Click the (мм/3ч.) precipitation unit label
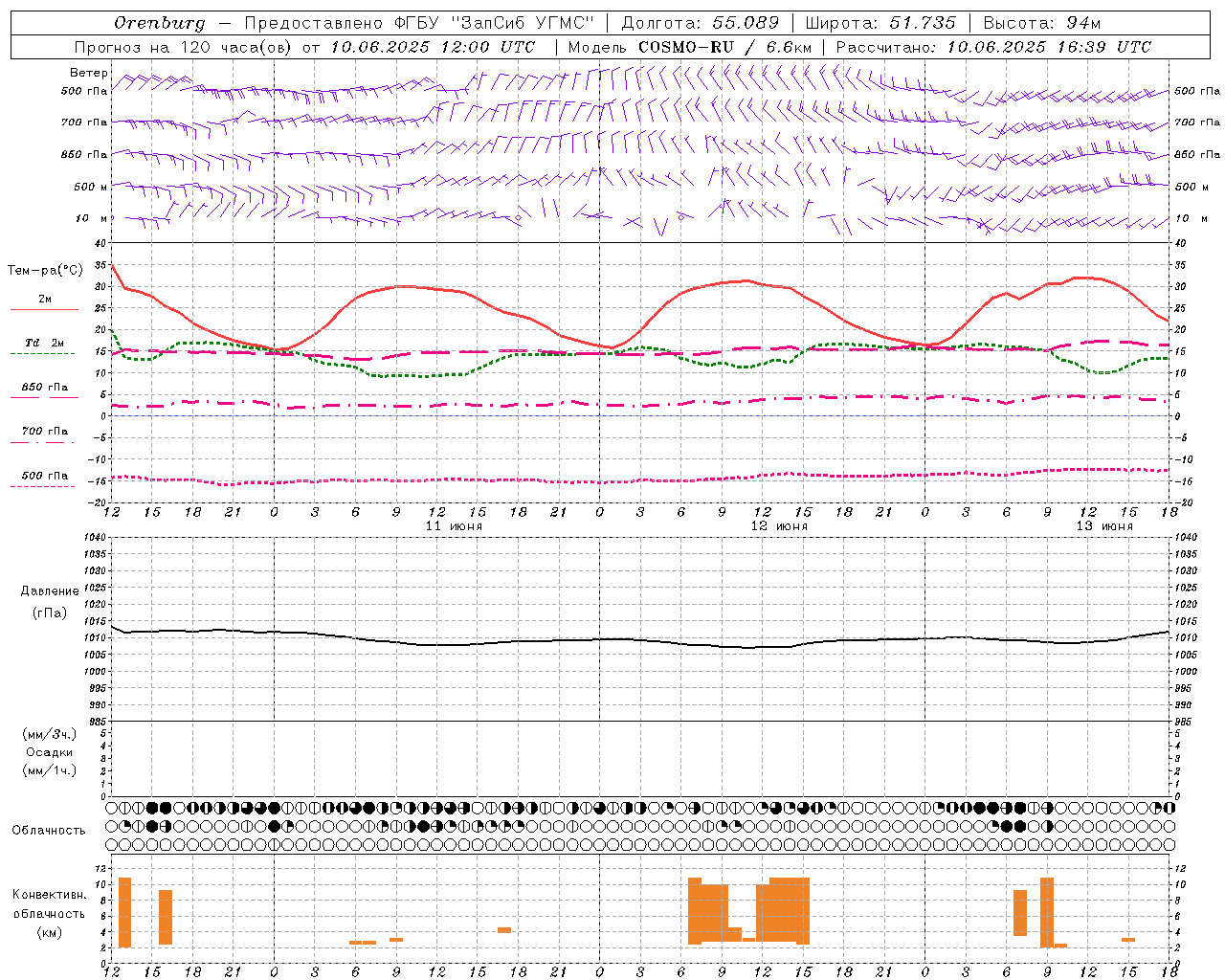Screen dimensions: 1225x980 [x=50, y=734]
